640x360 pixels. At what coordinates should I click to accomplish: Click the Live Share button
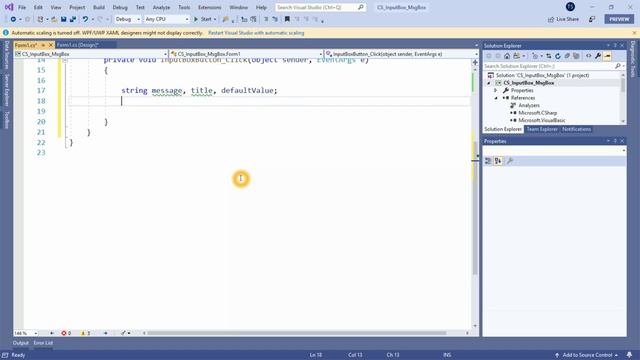click(563, 19)
